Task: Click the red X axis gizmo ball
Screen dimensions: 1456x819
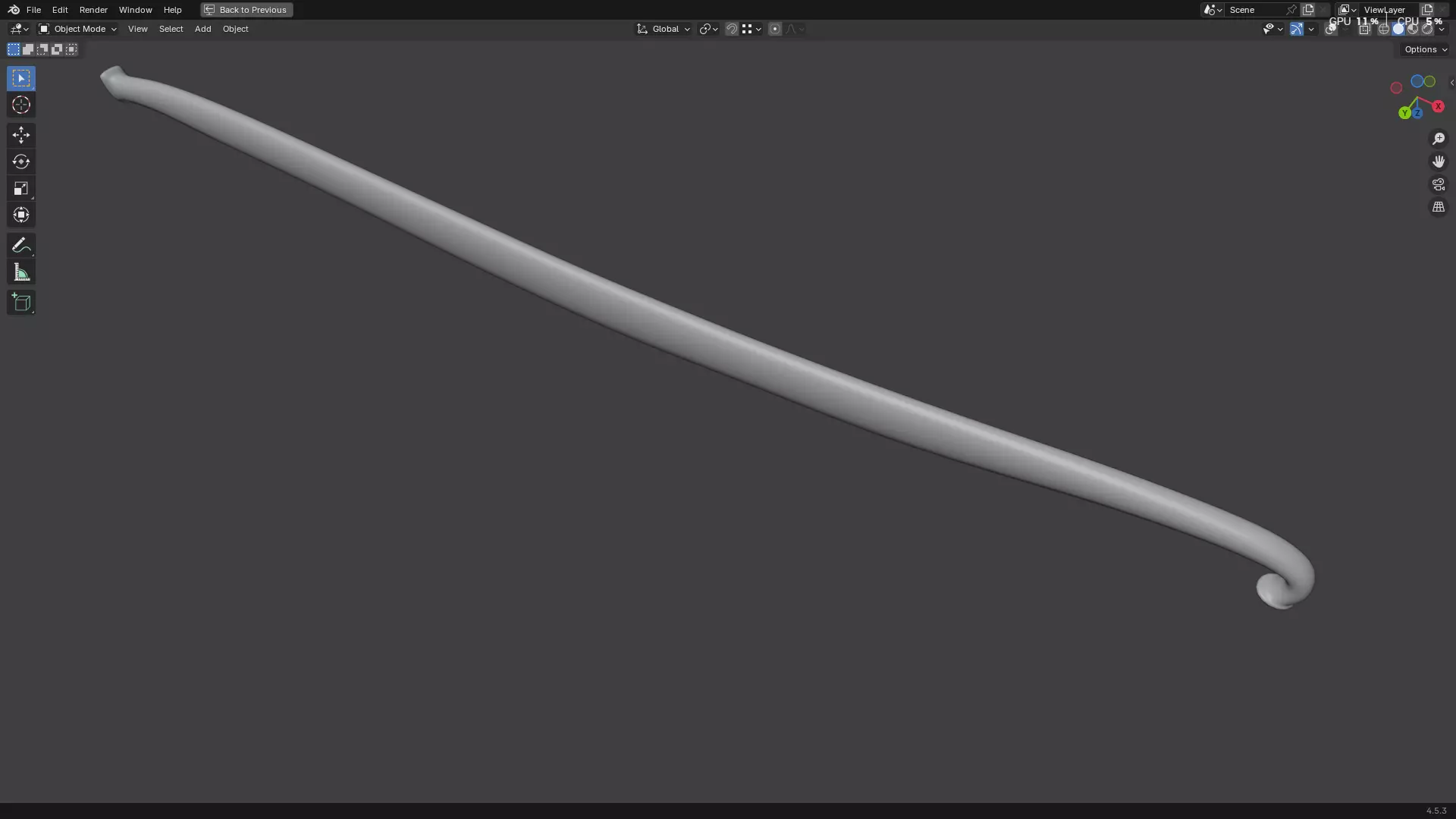Action: 1438,106
